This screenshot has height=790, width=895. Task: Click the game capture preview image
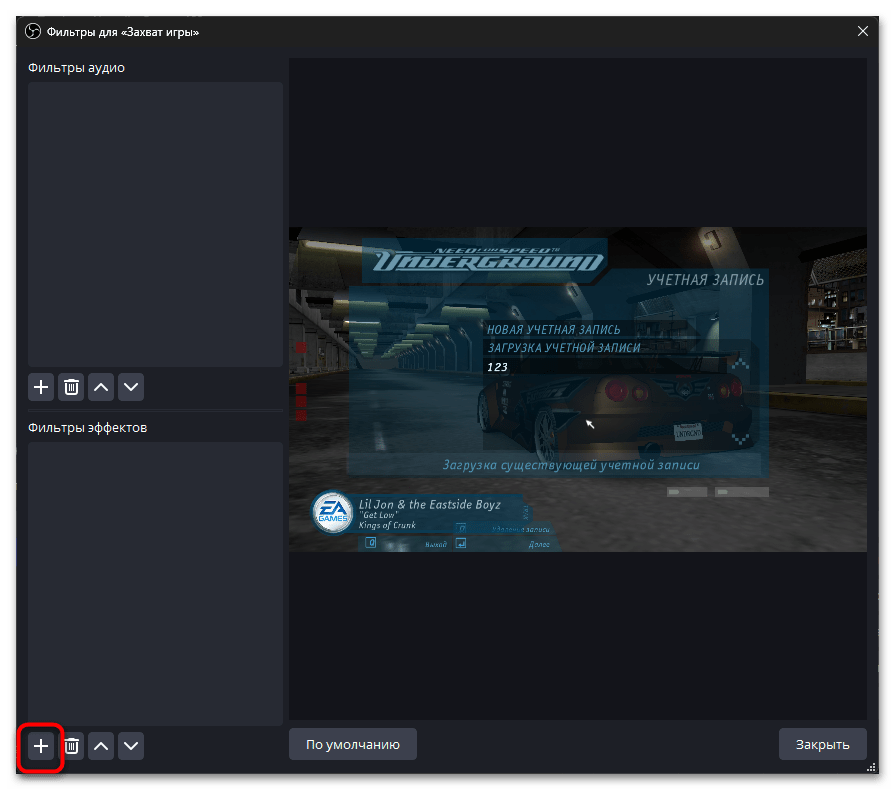[578, 389]
